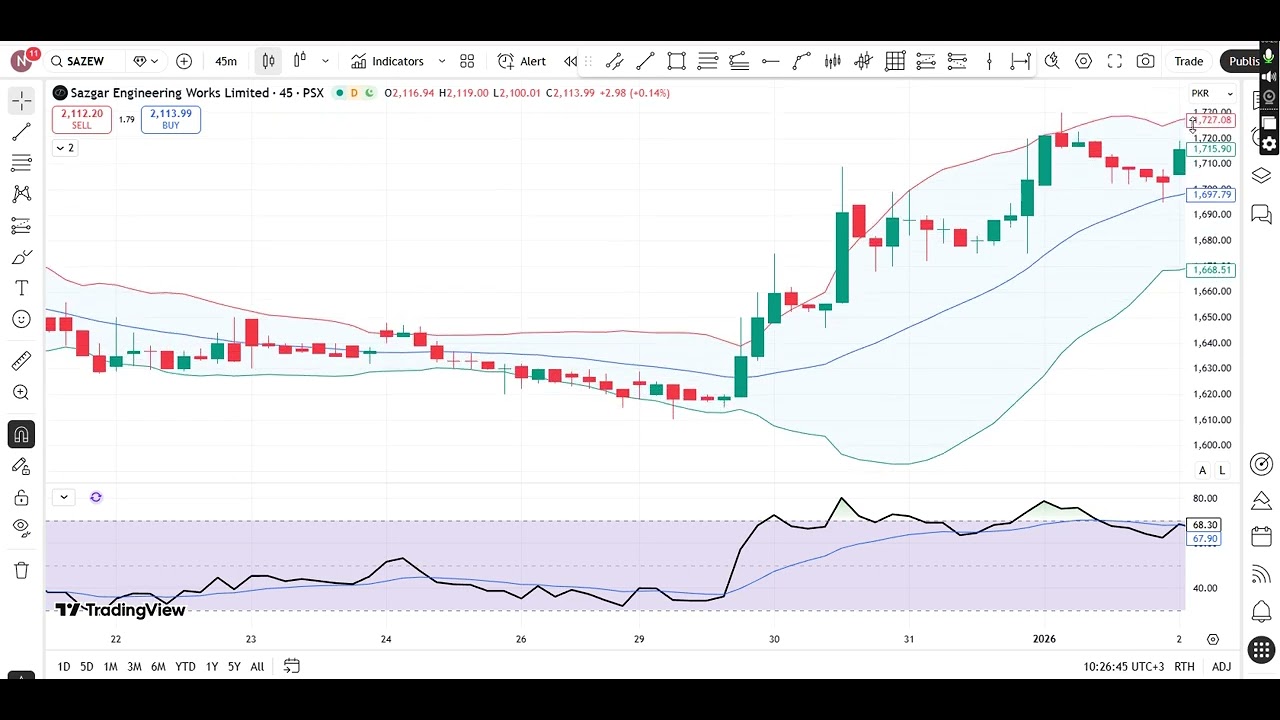
Task: Open the PKR currency dropdown
Action: [x=1212, y=94]
